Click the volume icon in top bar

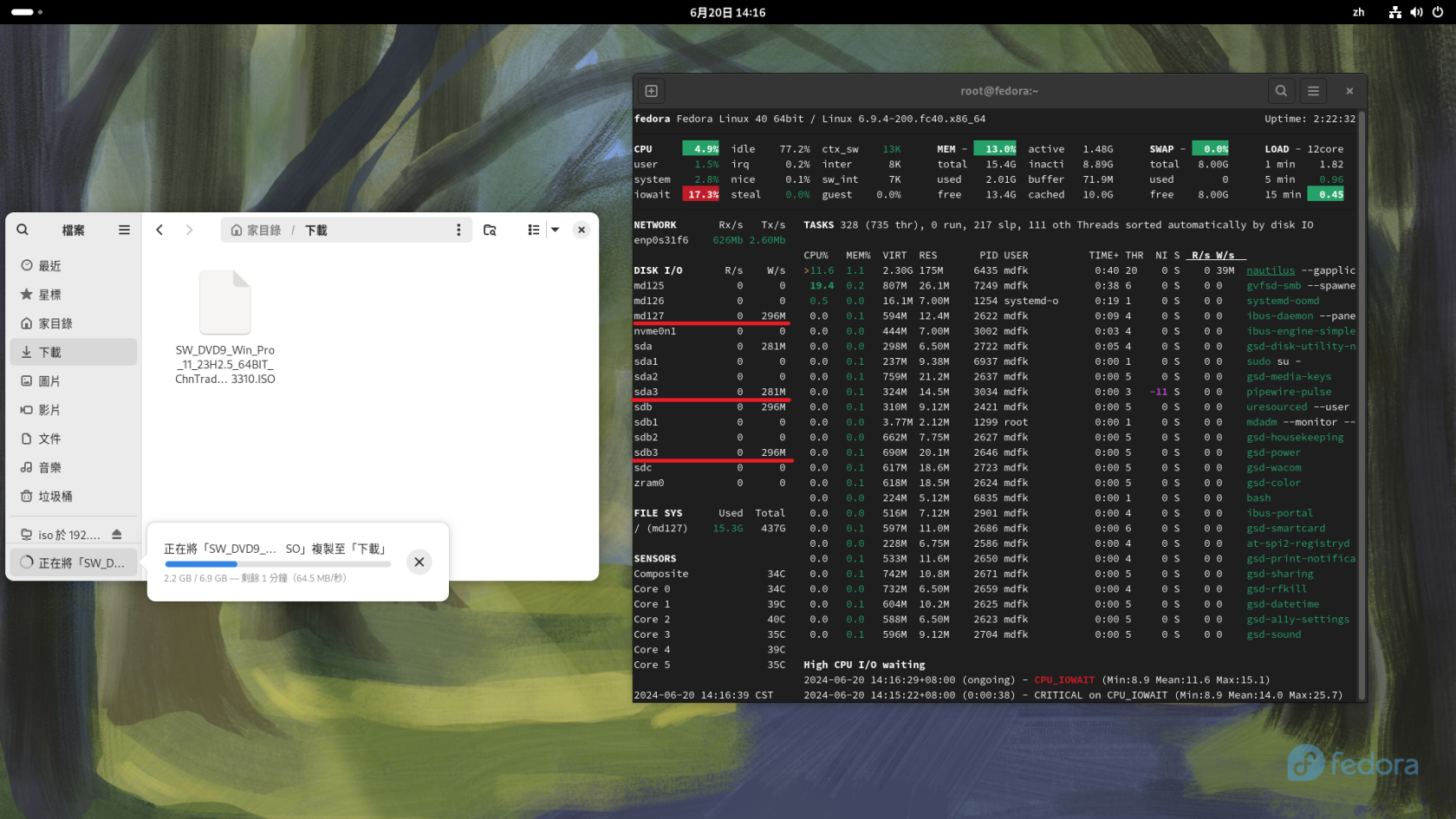point(1416,12)
